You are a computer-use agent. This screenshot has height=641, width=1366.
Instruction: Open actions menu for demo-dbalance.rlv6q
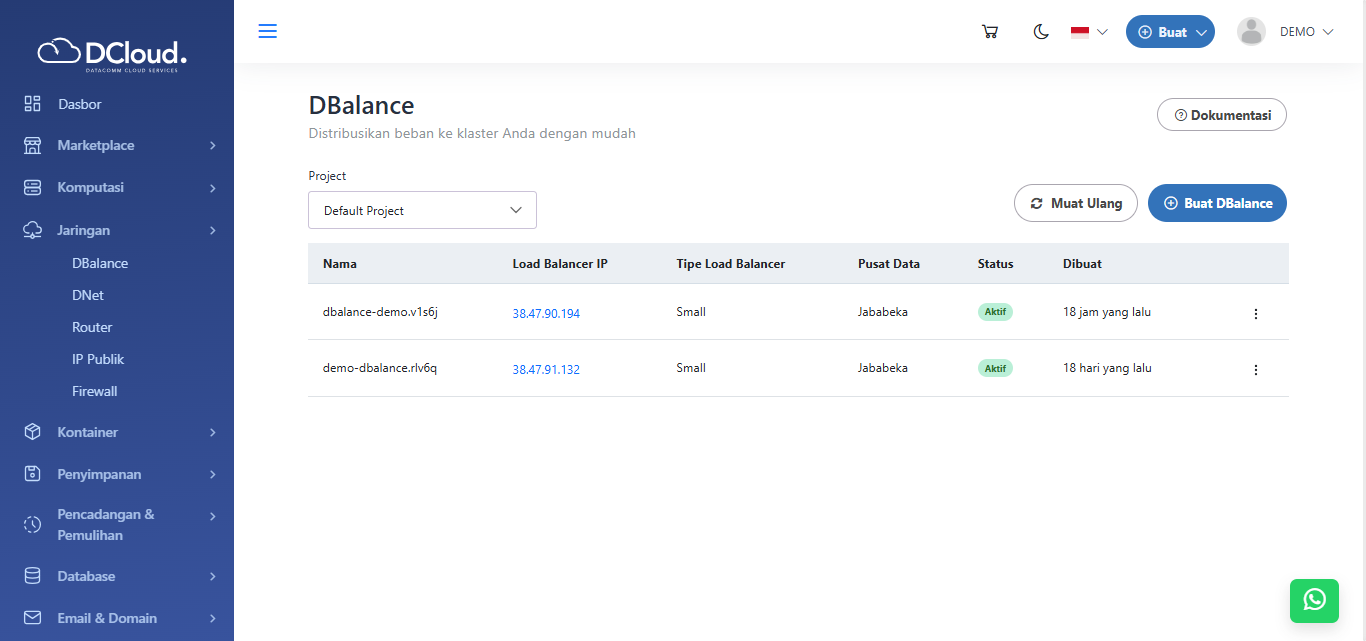pos(1256,369)
